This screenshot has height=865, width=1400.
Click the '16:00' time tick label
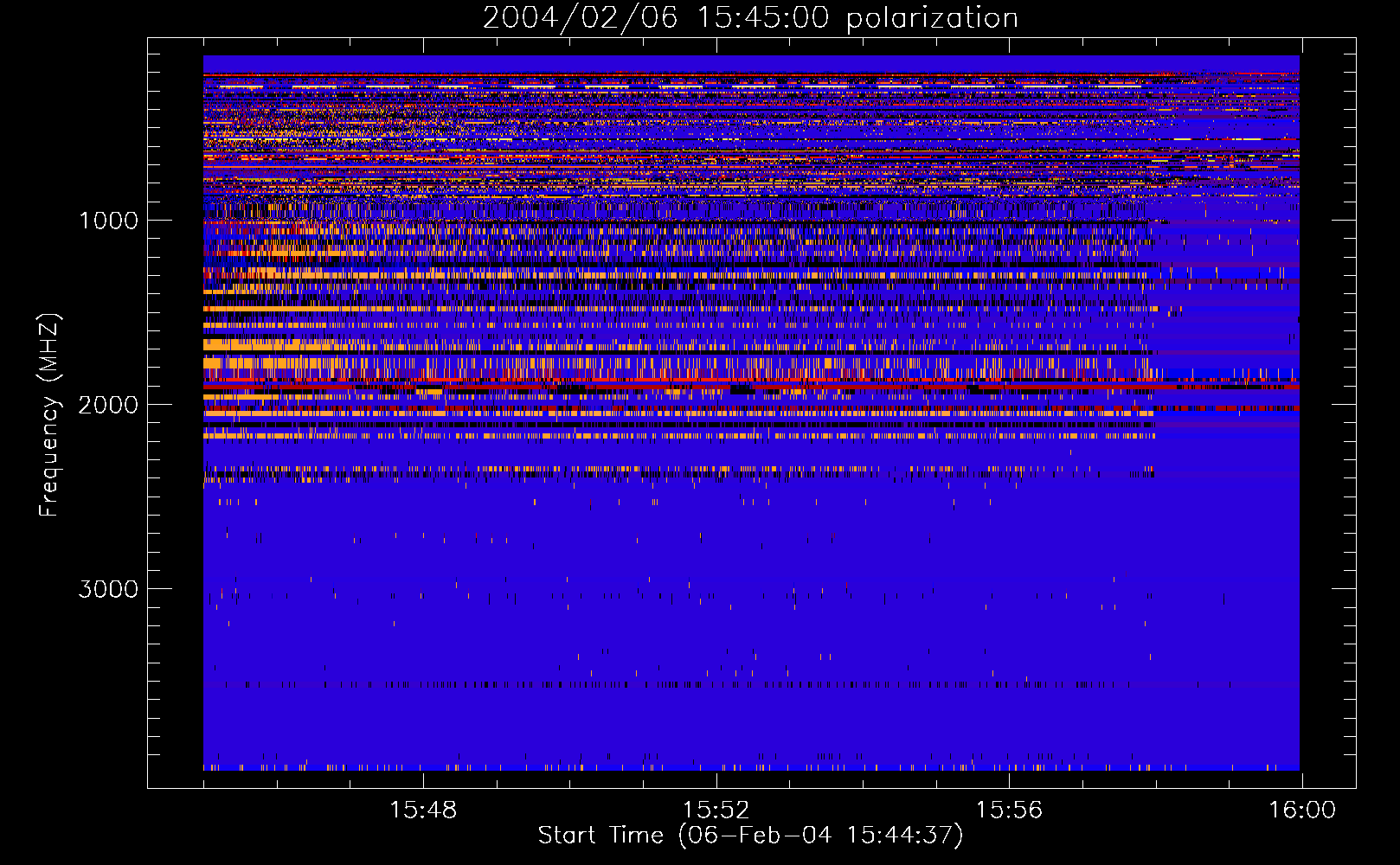coord(1302,811)
